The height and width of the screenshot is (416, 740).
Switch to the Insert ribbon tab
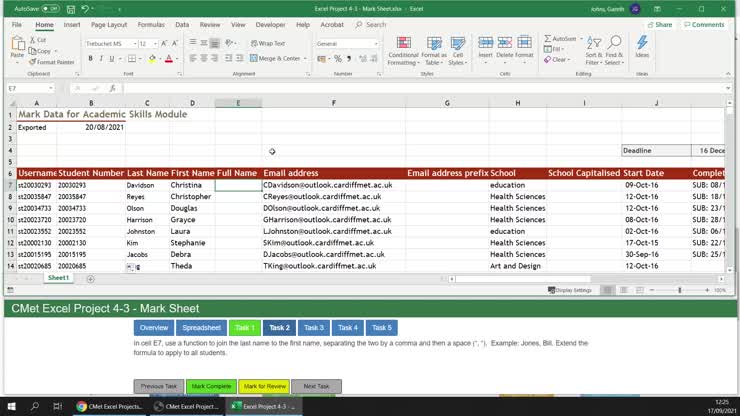click(72, 25)
